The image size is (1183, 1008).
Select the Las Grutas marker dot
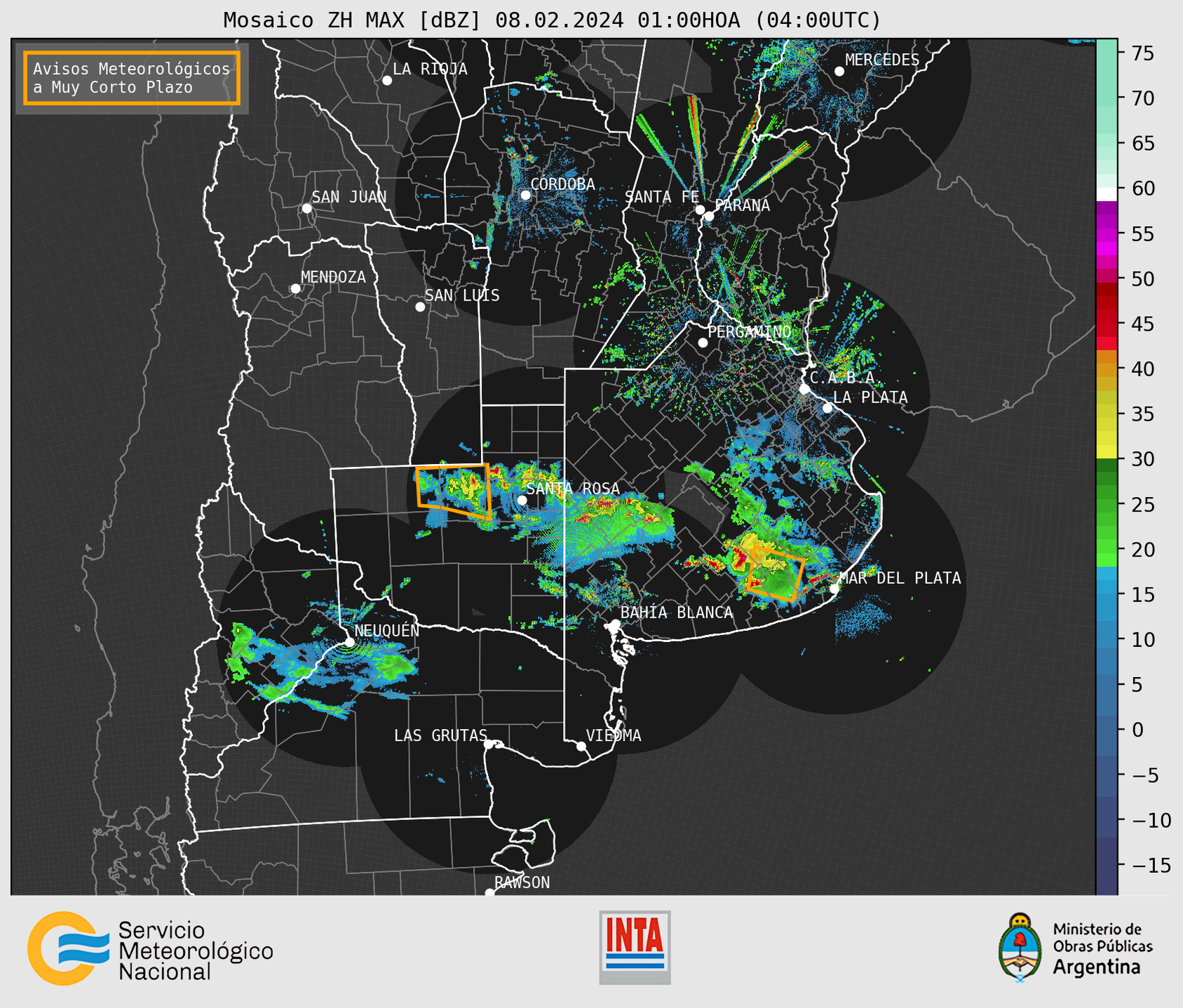489,744
